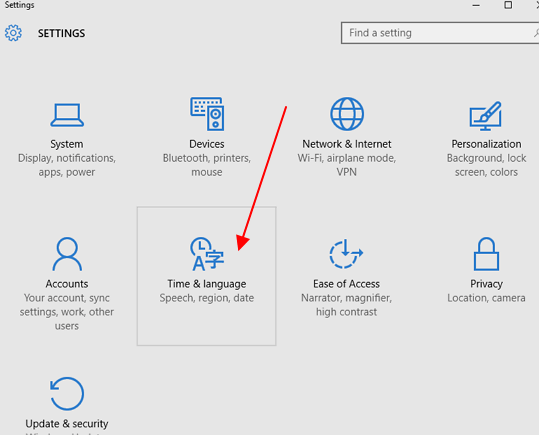Select the Devices category label
The width and height of the screenshot is (539, 435).
(x=207, y=144)
